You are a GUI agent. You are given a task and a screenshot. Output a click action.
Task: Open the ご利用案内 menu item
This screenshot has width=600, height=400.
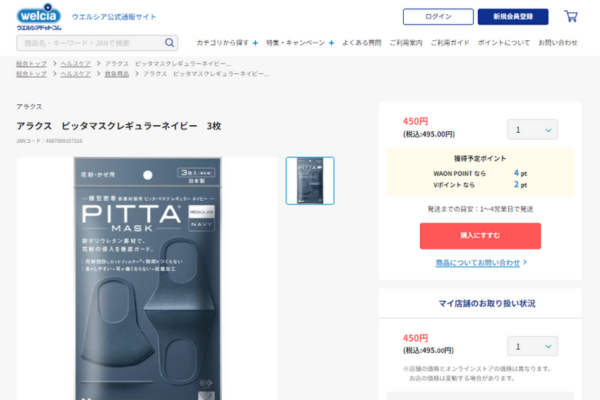click(x=406, y=43)
